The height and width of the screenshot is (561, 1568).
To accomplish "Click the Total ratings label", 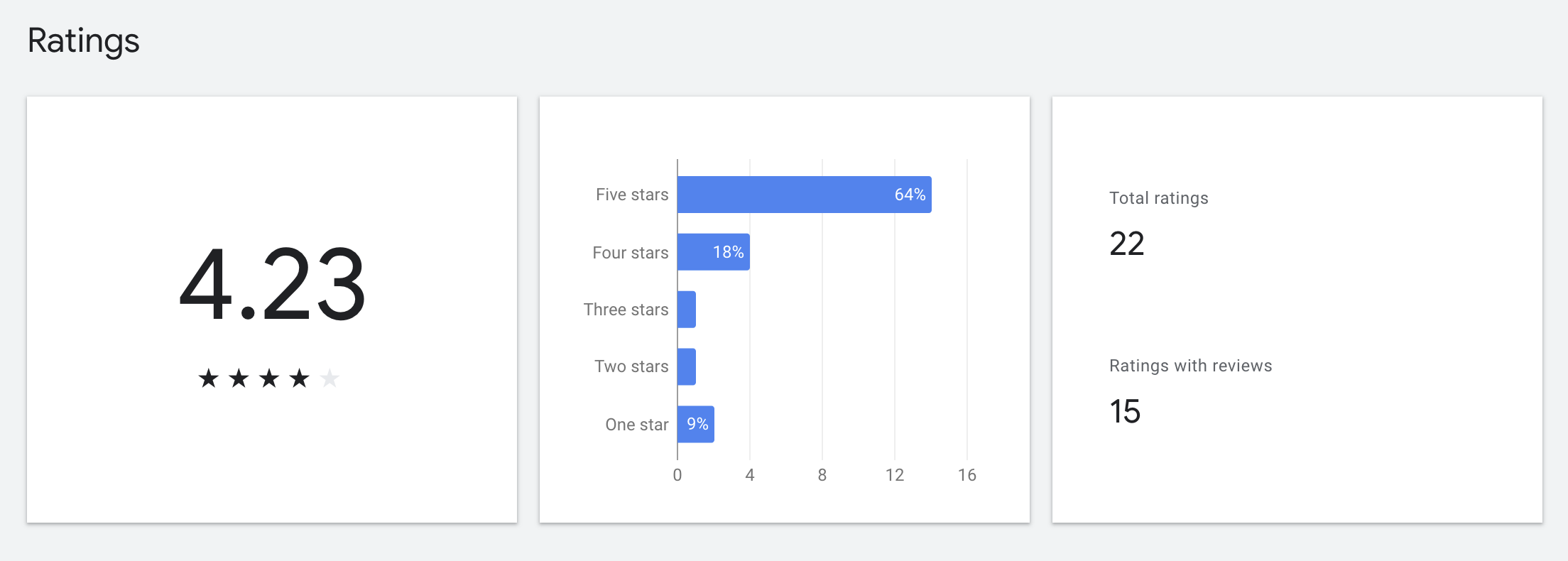I will (x=1158, y=198).
